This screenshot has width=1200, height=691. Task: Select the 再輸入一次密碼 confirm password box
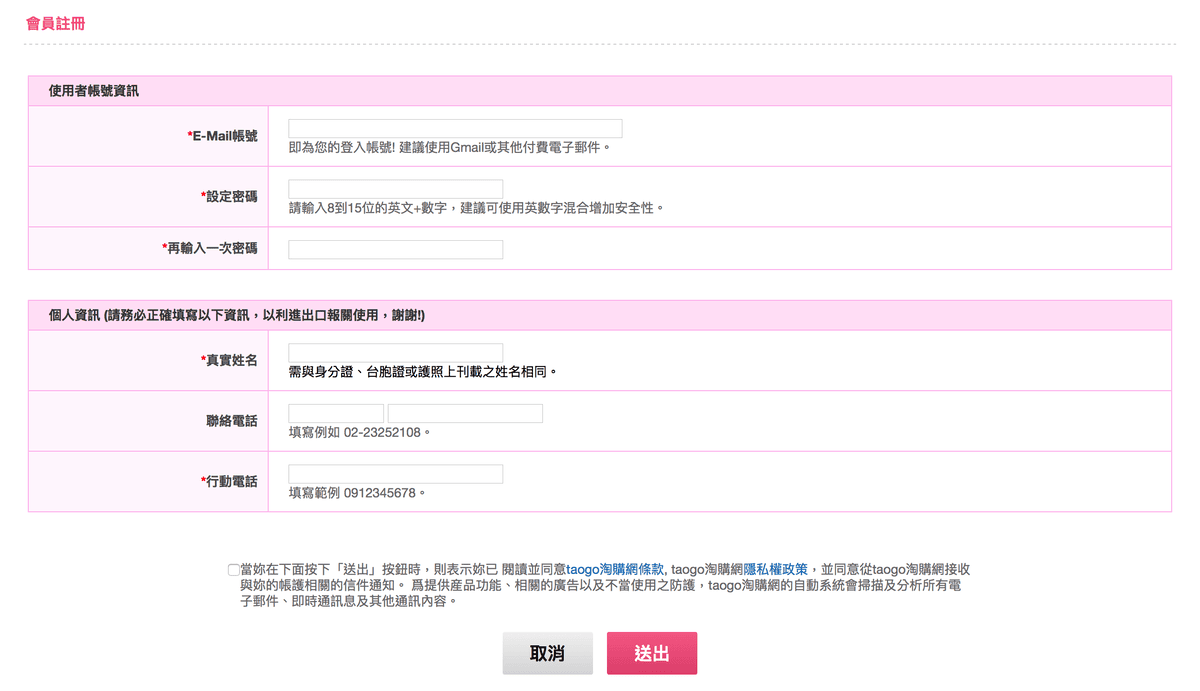(395, 249)
